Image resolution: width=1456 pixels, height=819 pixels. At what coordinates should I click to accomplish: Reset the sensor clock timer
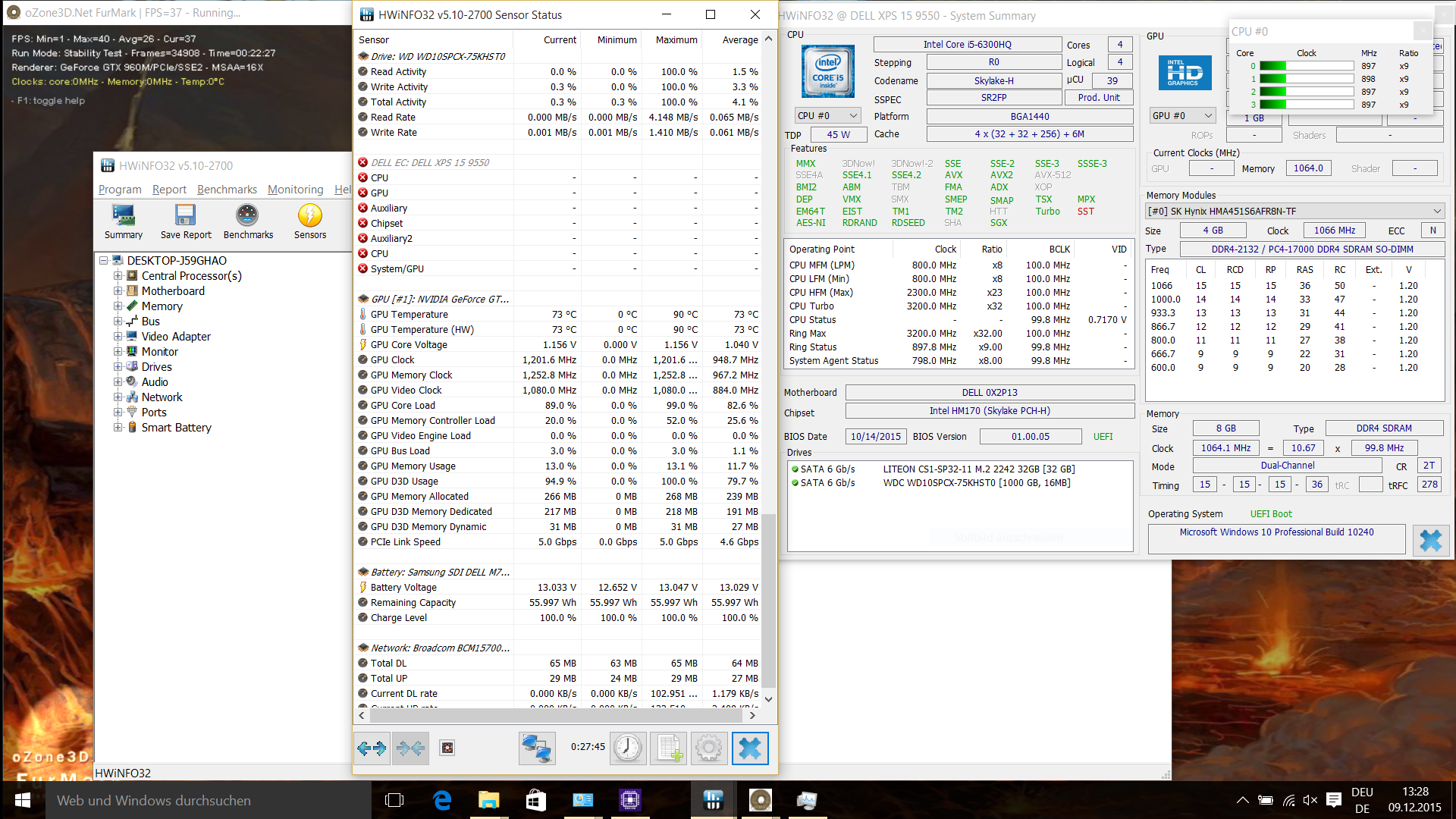point(628,748)
